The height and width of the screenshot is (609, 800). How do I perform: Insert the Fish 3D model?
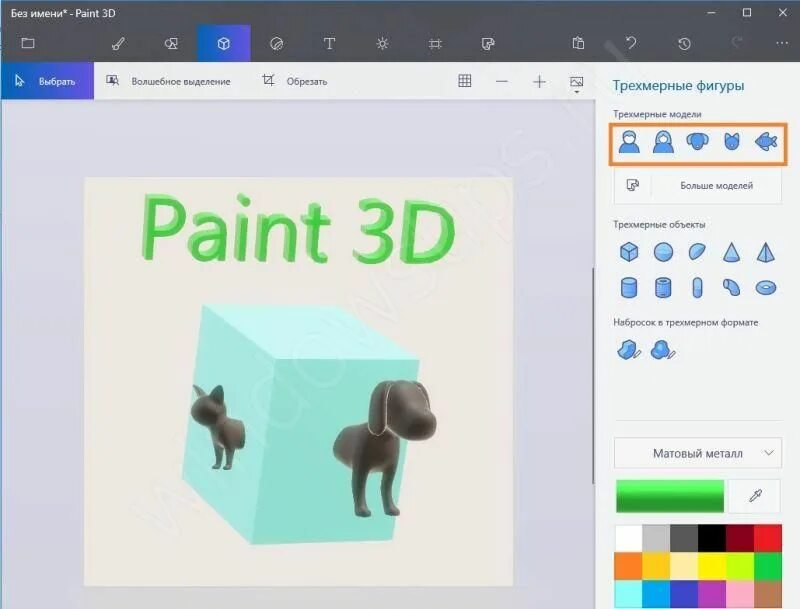(x=766, y=142)
